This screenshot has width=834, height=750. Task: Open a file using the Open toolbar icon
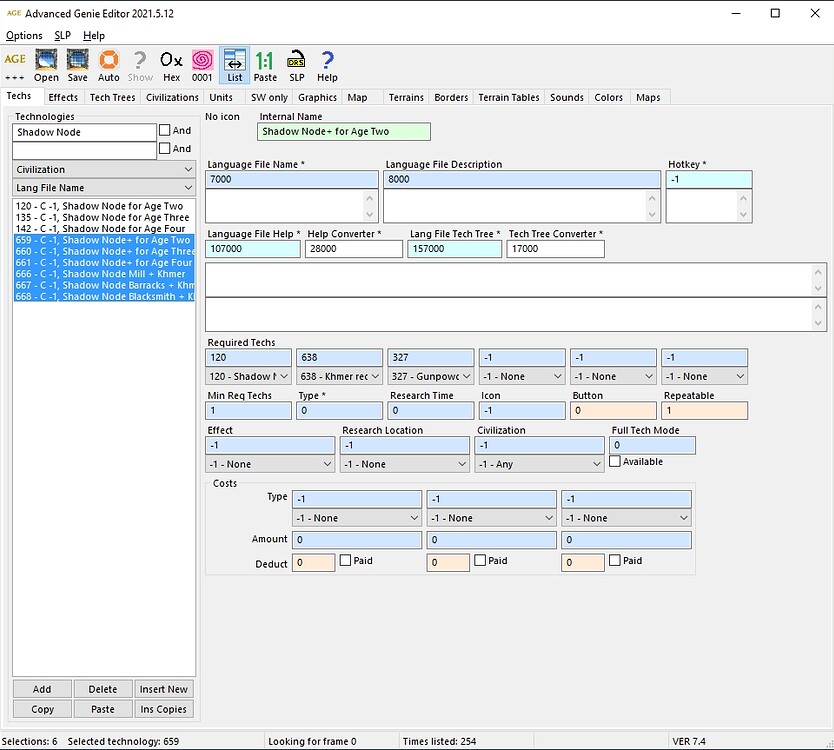[x=45, y=64]
